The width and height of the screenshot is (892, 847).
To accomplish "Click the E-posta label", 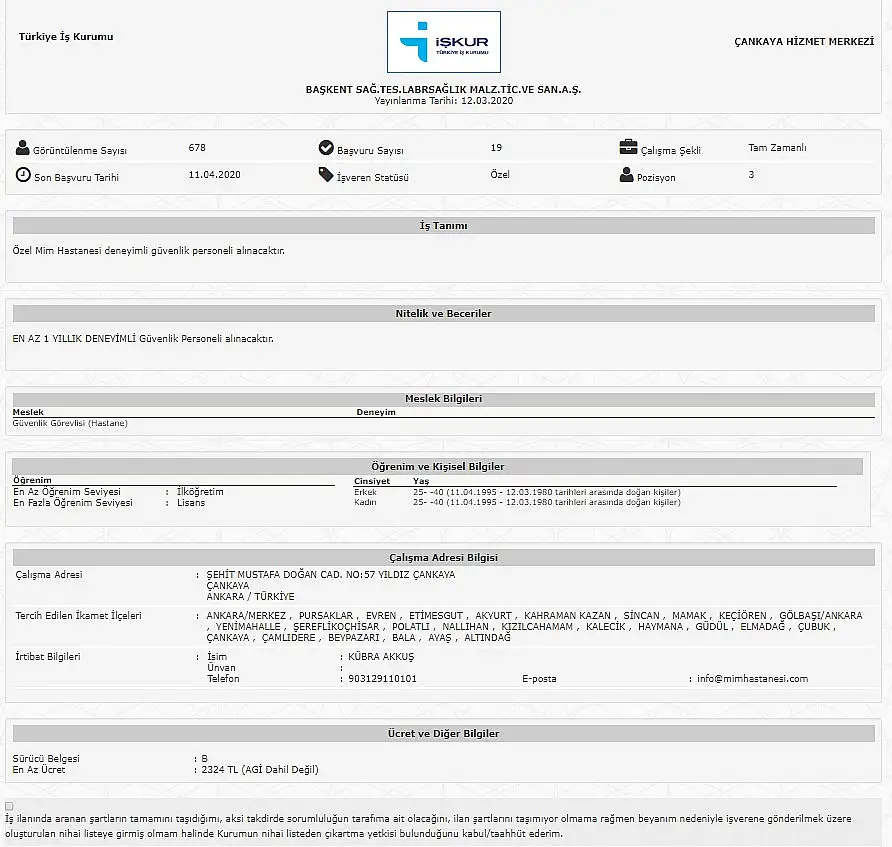I will pyautogui.click(x=539, y=679).
